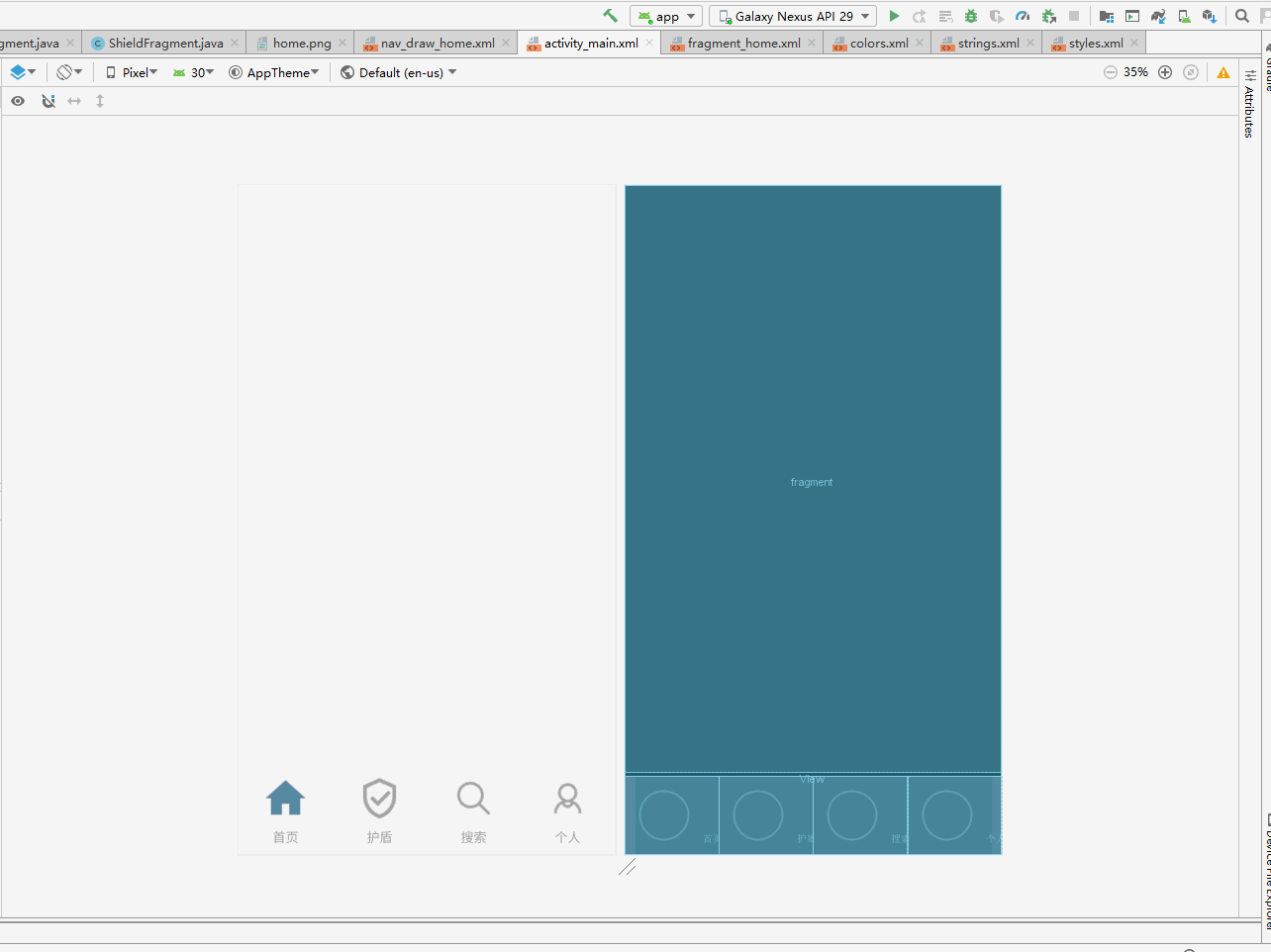Open the AVD Manager icon
The image size is (1271, 952).
click(x=1184, y=16)
